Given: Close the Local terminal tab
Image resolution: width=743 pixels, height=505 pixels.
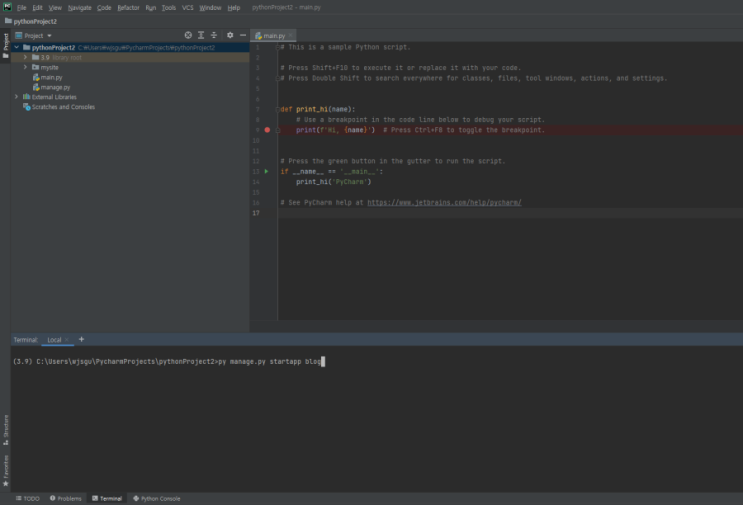Looking at the screenshot, I should (67, 340).
